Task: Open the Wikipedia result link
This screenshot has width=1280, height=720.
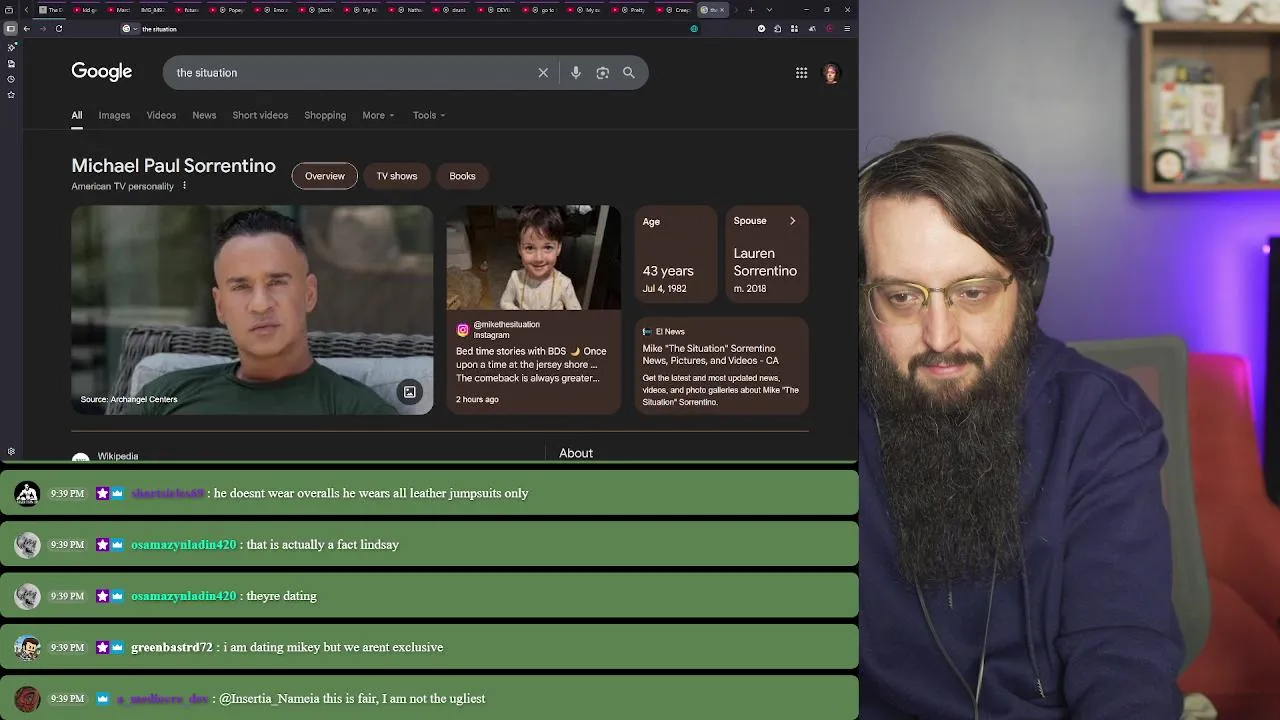Action: (117, 456)
